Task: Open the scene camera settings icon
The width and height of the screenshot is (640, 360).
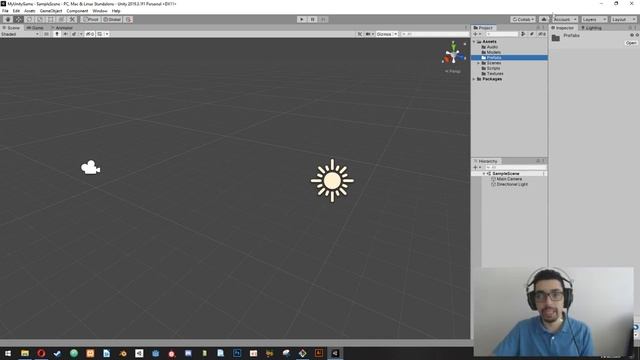Action: click(x=368, y=34)
